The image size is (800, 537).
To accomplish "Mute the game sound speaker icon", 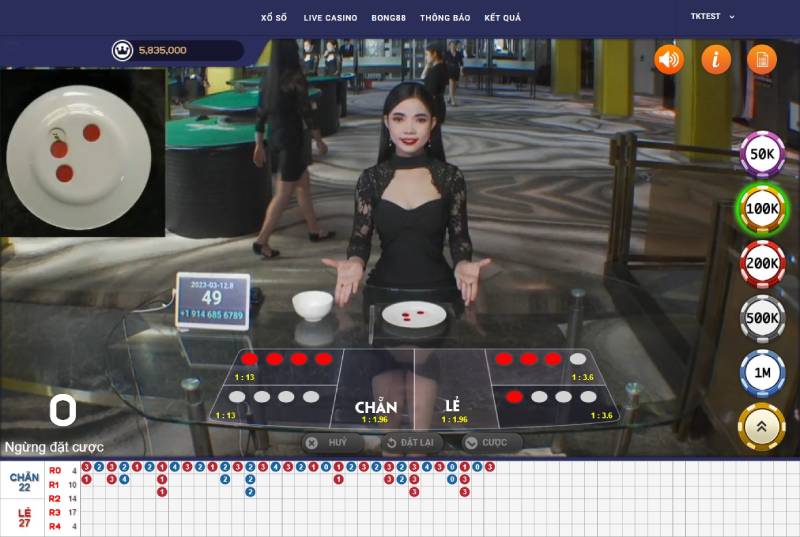I will [669, 60].
